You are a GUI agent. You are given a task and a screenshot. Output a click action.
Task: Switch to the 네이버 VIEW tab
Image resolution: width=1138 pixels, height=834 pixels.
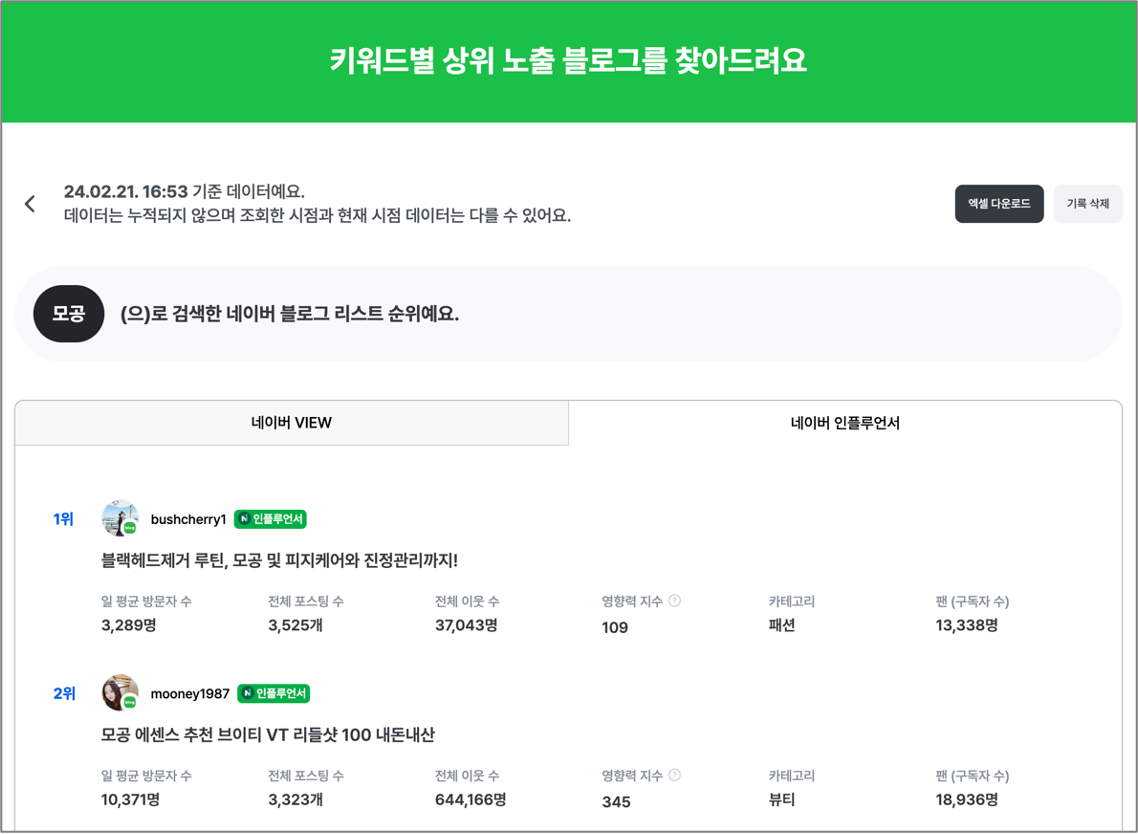click(x=292, y=422)
